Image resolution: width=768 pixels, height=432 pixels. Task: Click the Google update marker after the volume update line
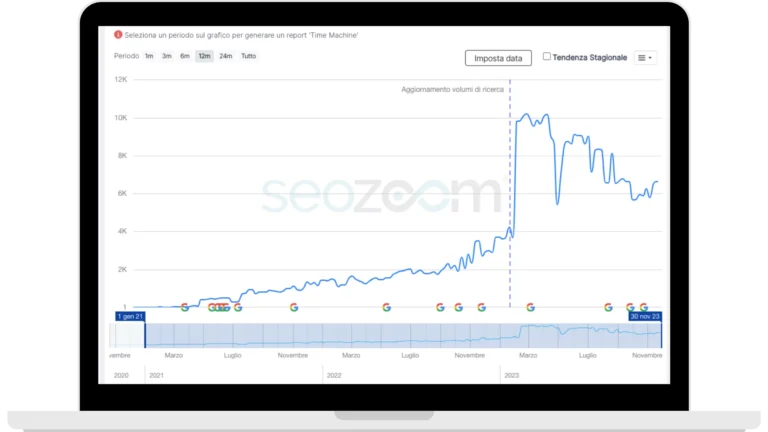pos(530,307)
